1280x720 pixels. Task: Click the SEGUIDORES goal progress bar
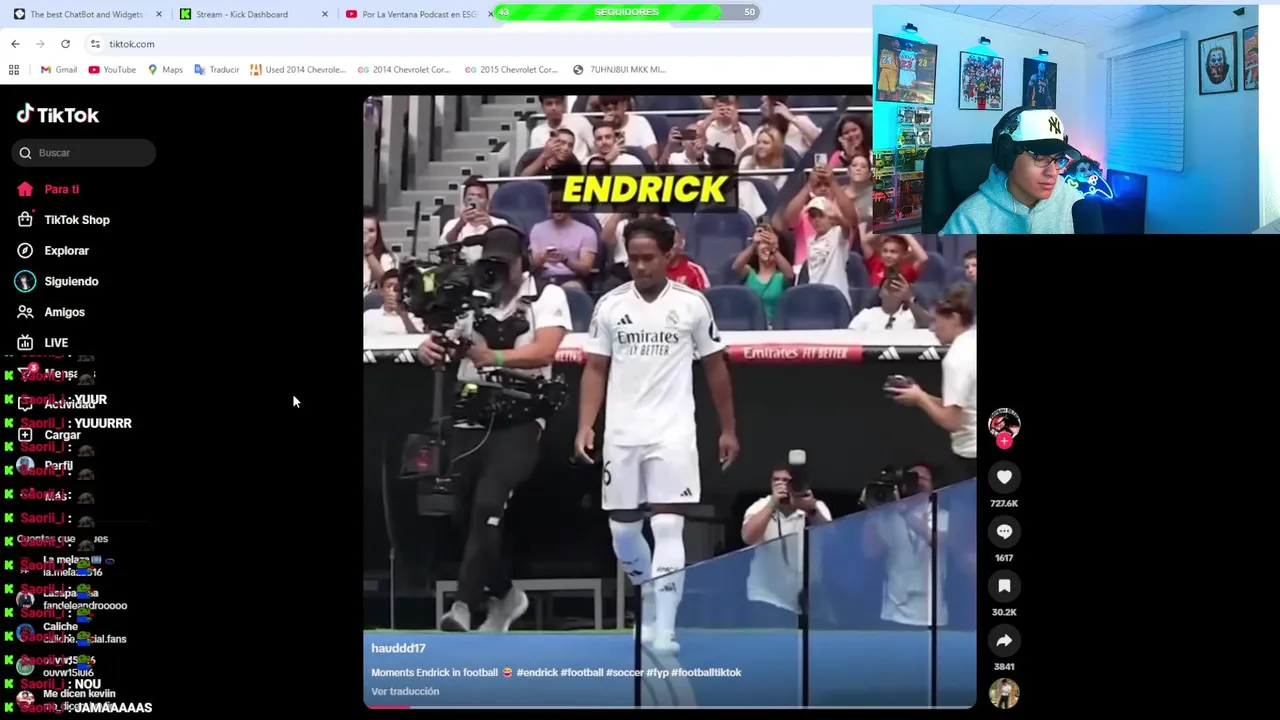pyautogui.click(x=628, y=12)
